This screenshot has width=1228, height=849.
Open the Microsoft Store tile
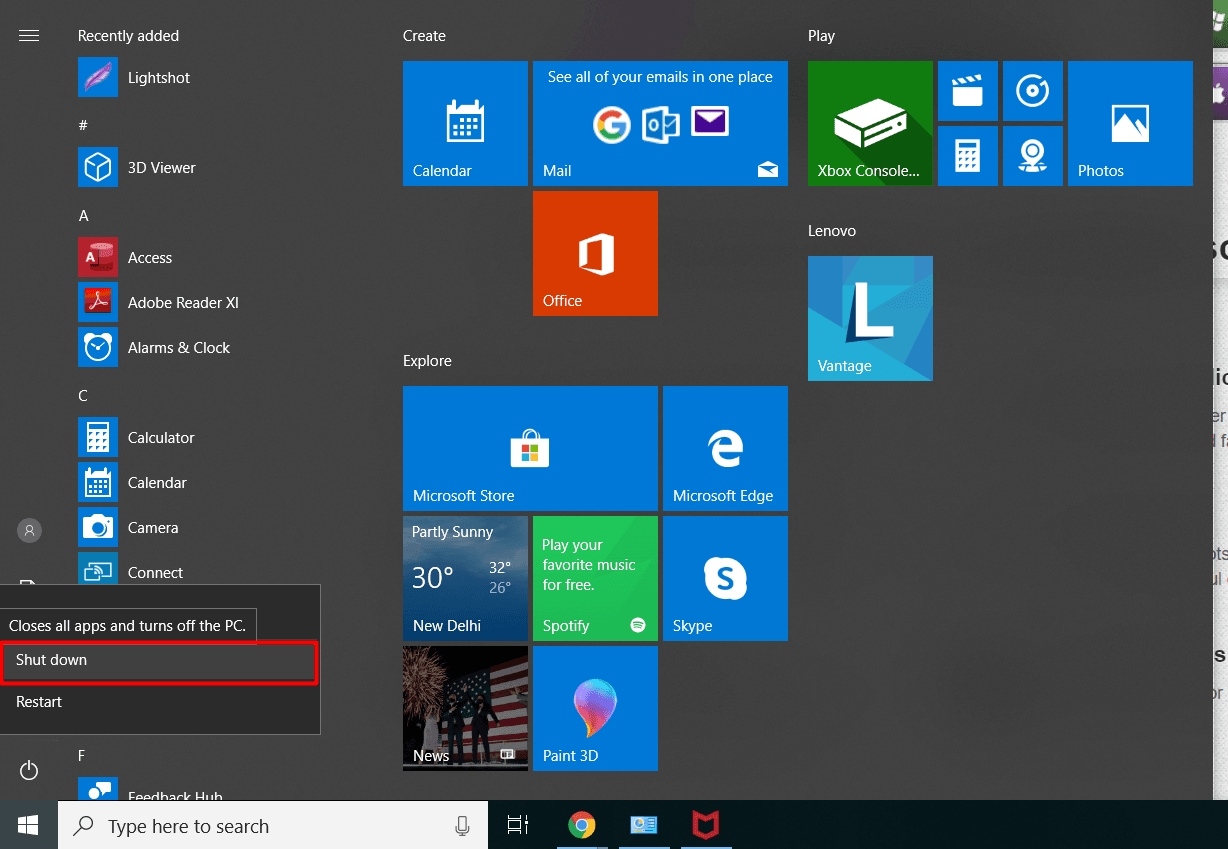coord(530,448)
